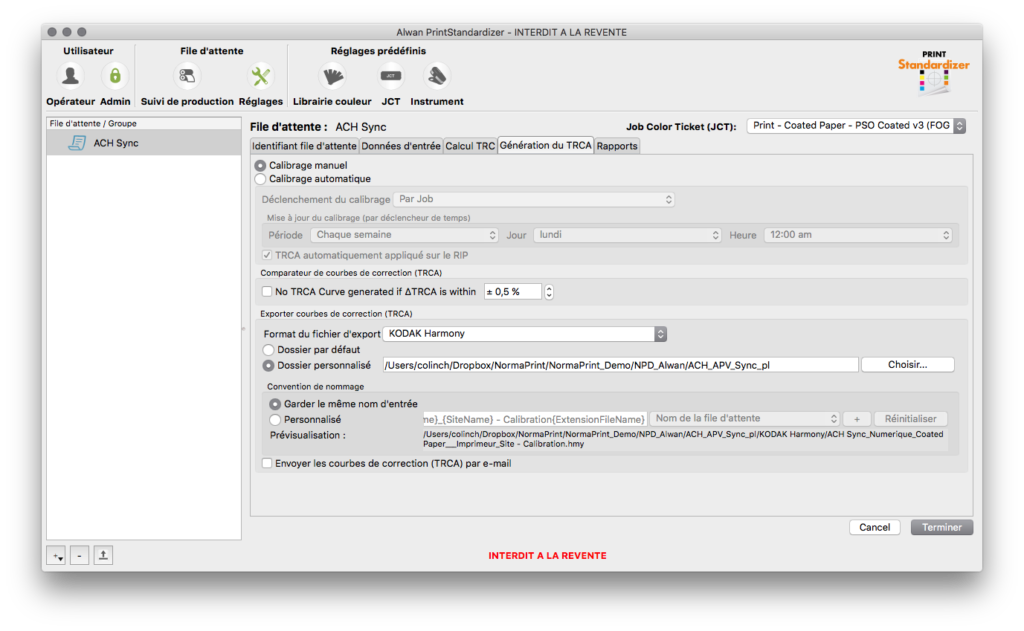The image size is (1024, 631).
Task: Check Envoyer les courbes par e-mail
Action: (267, 463)
